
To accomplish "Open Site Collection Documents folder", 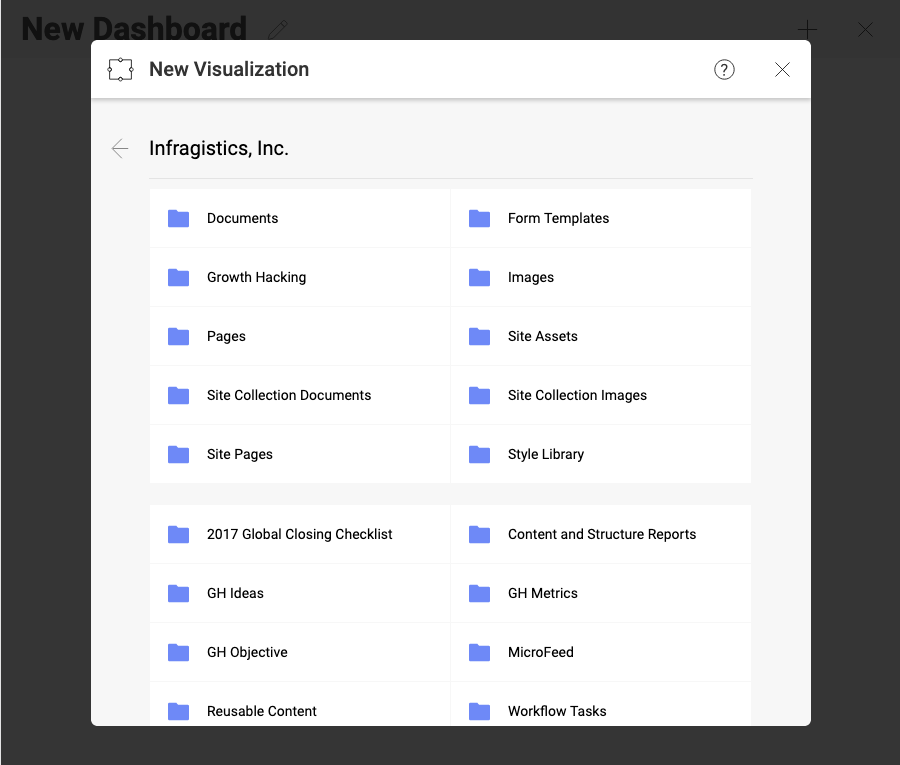I will point(289,395).
